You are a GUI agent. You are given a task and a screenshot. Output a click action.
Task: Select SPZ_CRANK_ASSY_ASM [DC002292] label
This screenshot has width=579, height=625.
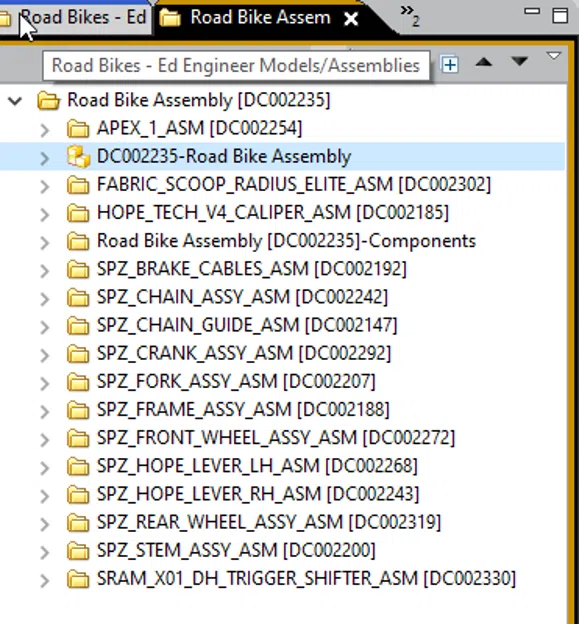click(x=244, y=354)
